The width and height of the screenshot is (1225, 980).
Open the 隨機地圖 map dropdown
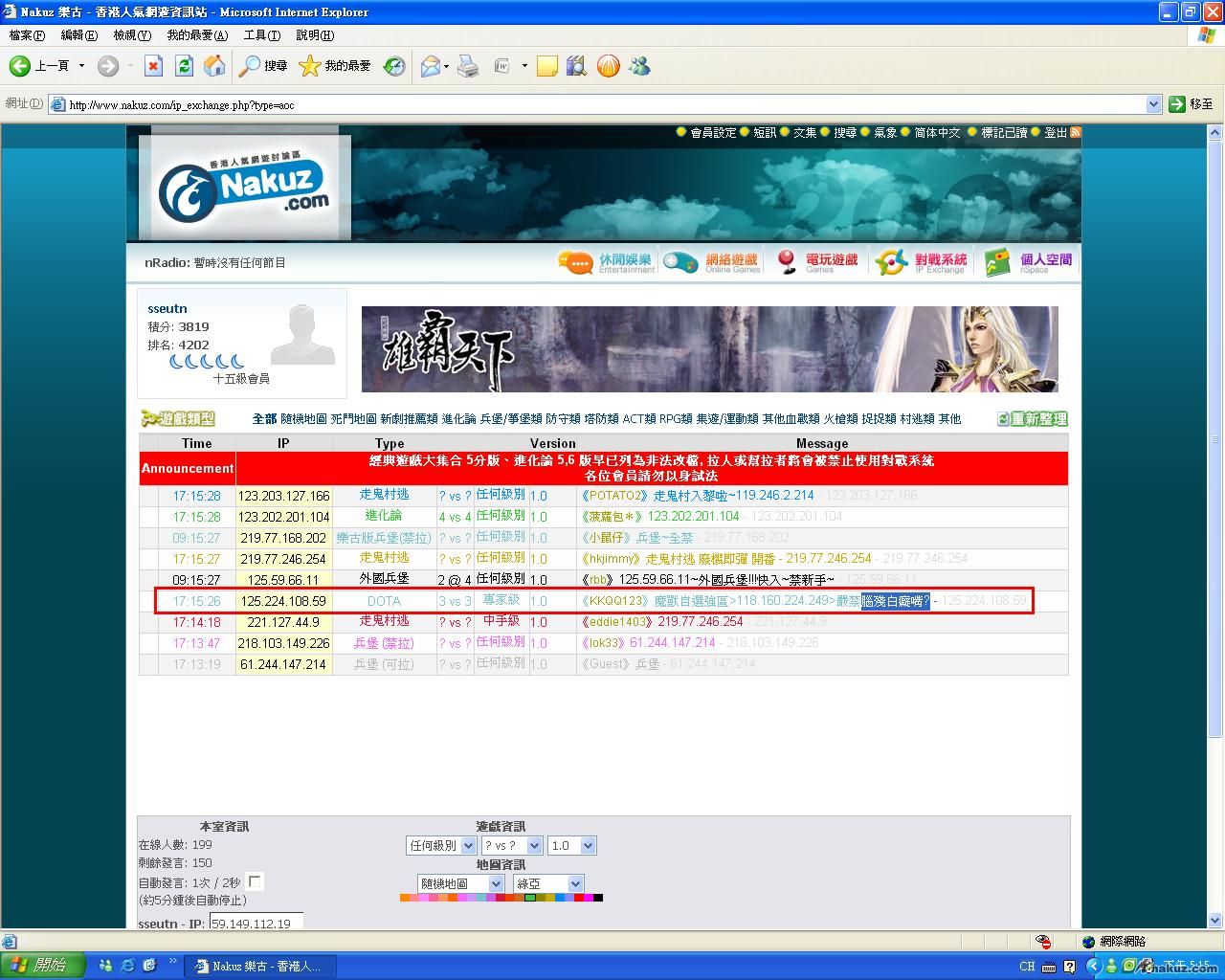pos(460,883)
